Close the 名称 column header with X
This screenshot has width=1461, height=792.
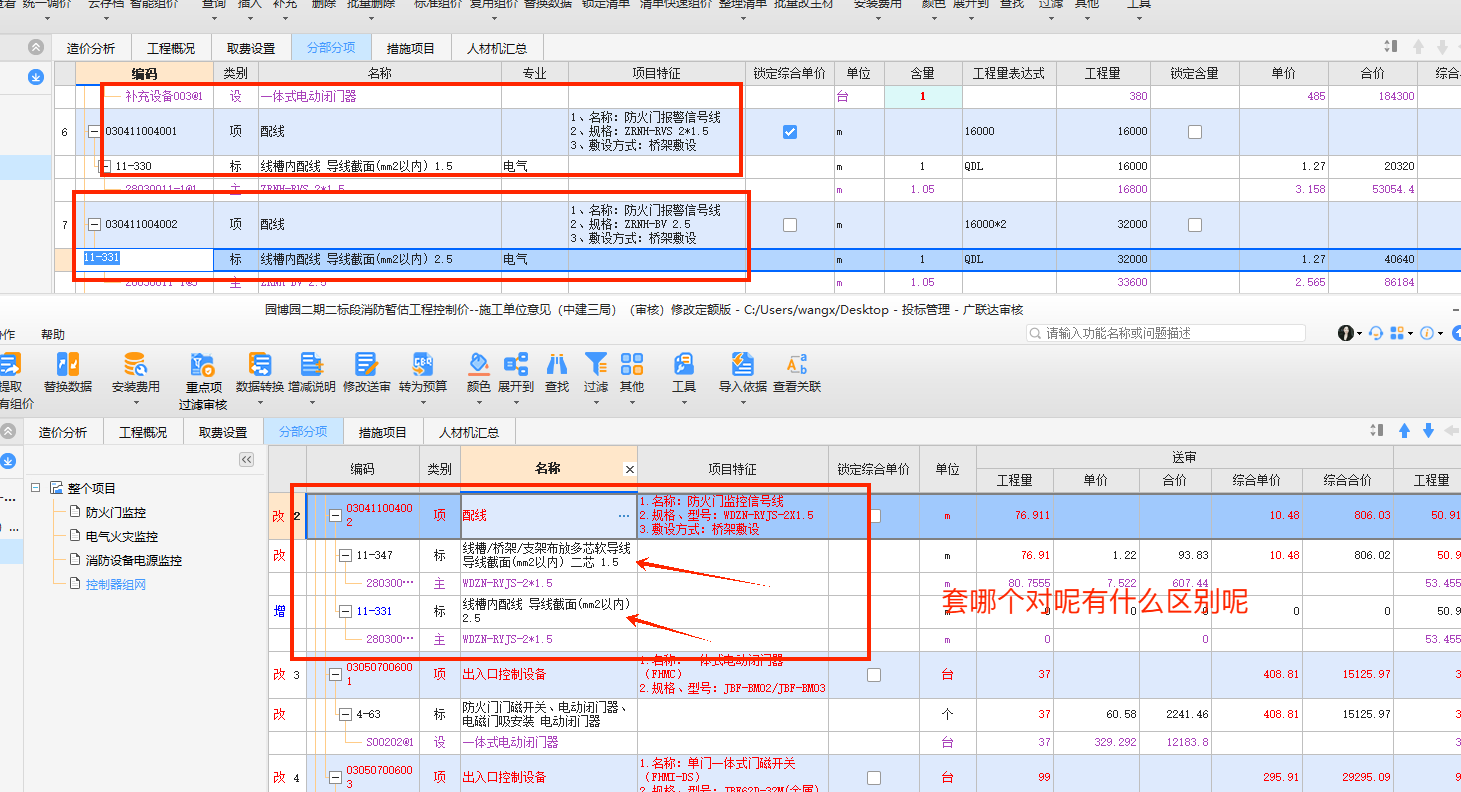(629, 469)
